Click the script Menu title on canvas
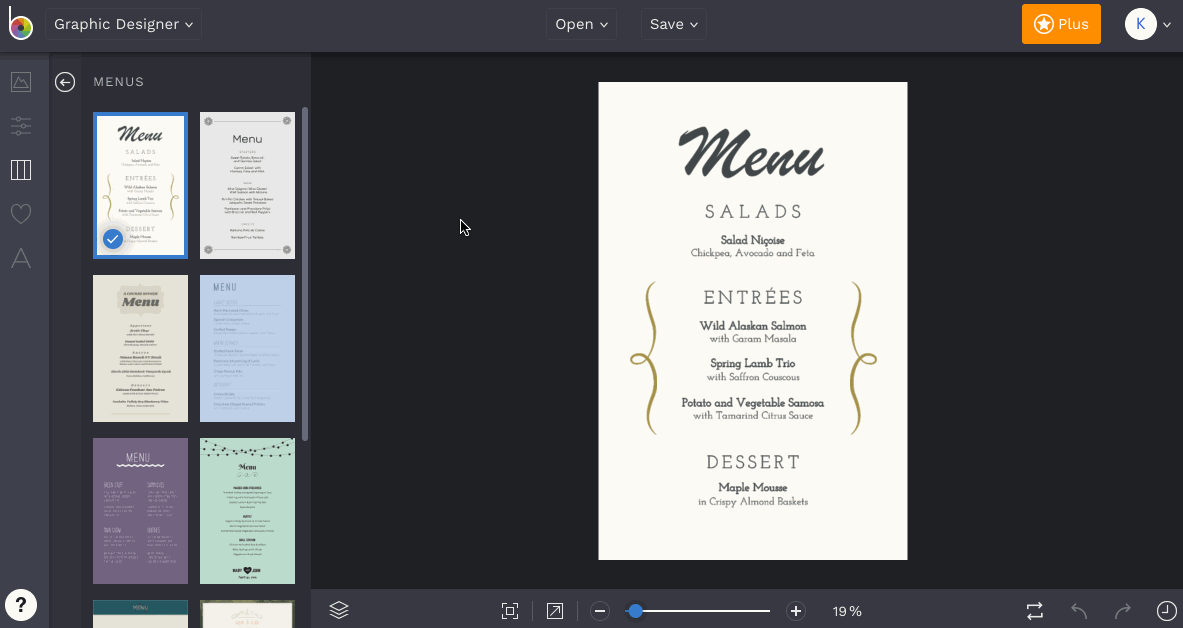Screen dimensions: 1183x628 coord(751,153)
